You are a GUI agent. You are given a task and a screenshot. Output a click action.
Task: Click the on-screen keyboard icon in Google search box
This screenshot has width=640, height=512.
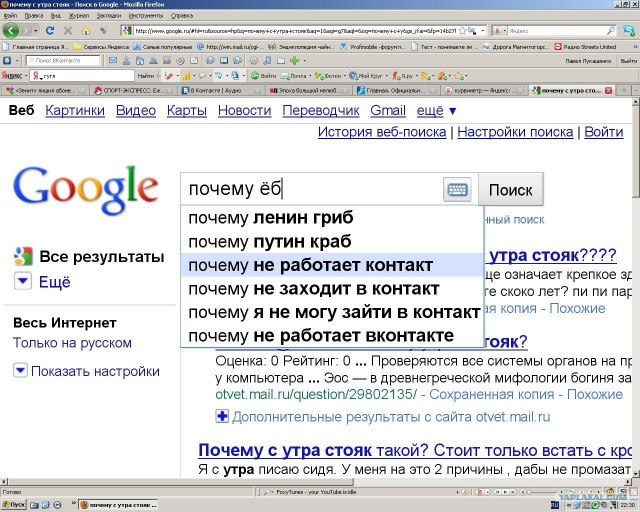tap(457, 189)
